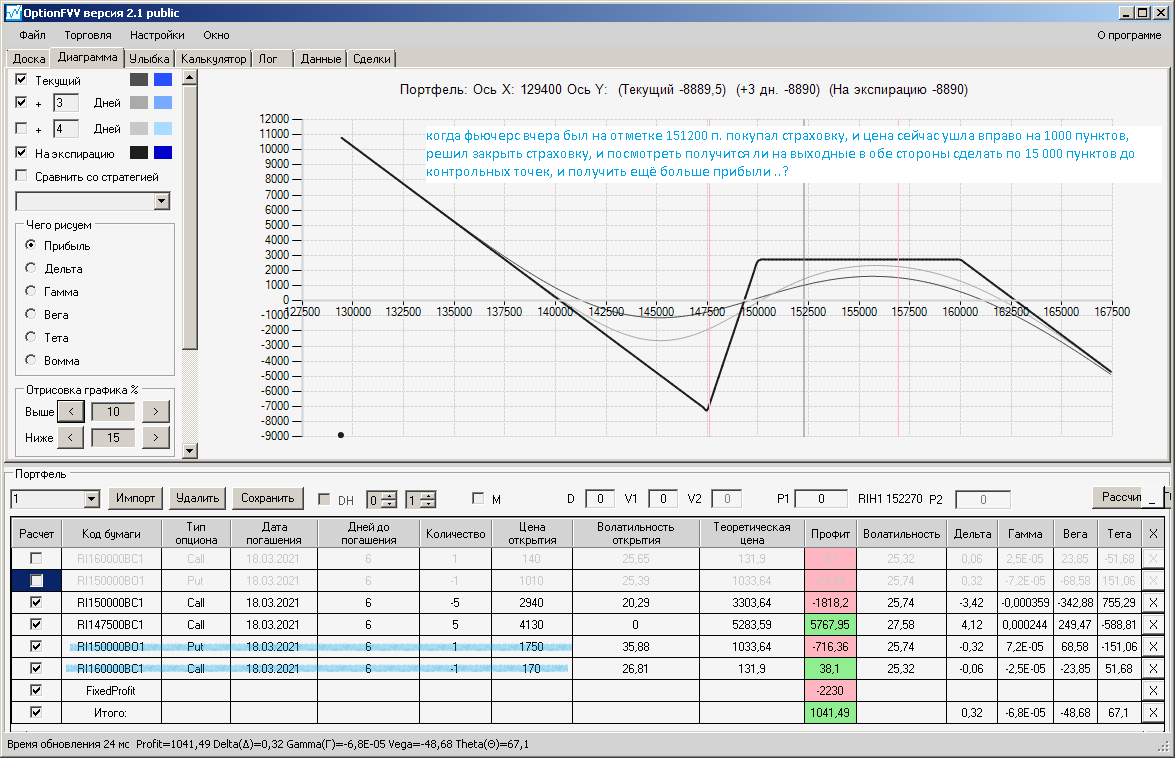The height and width of the screenshot is (758, 1175).
Task: Increase the Ниже percentage with right arrow
Action: [156, 437]
